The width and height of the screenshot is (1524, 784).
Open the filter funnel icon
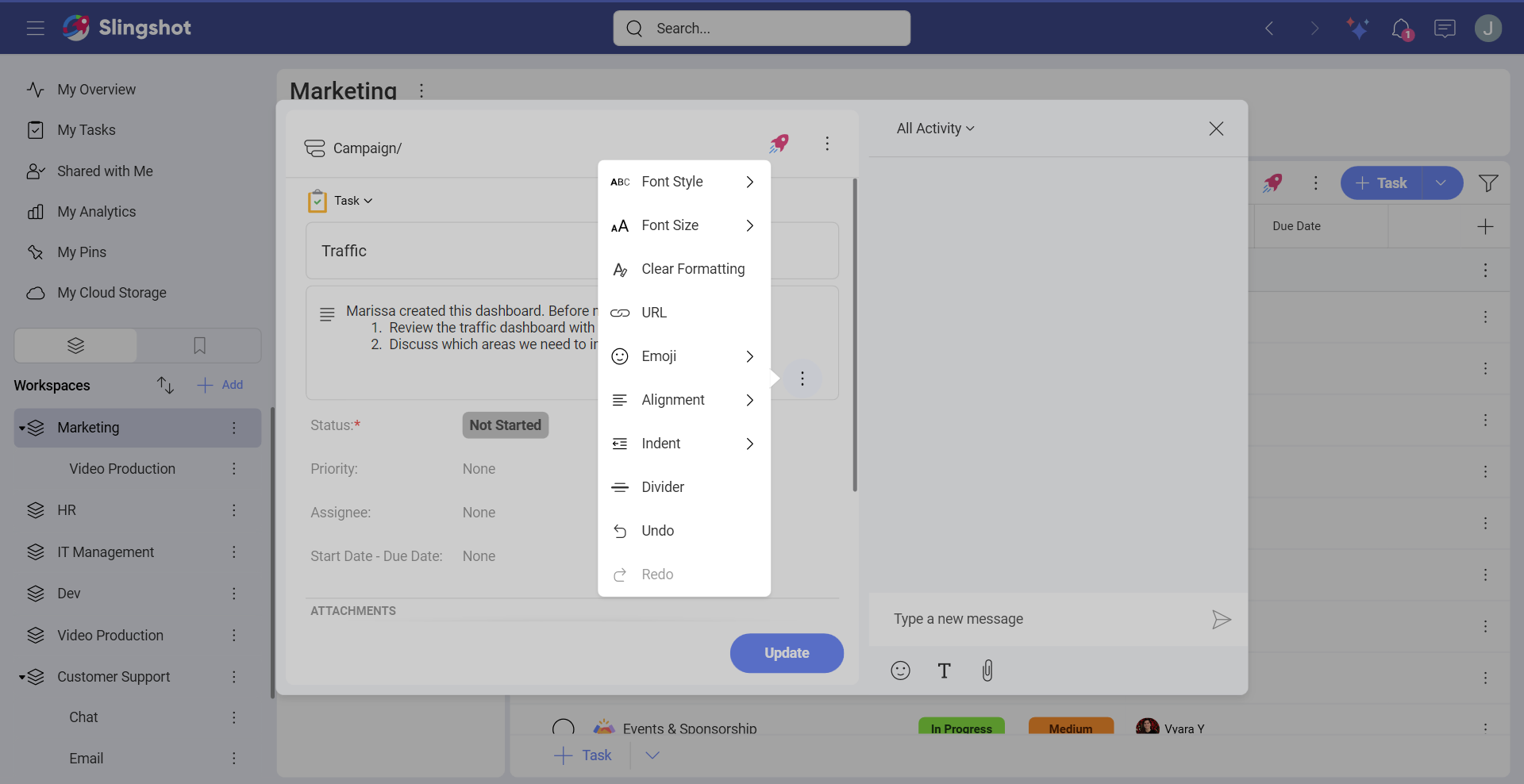[x=1488, y=183]
